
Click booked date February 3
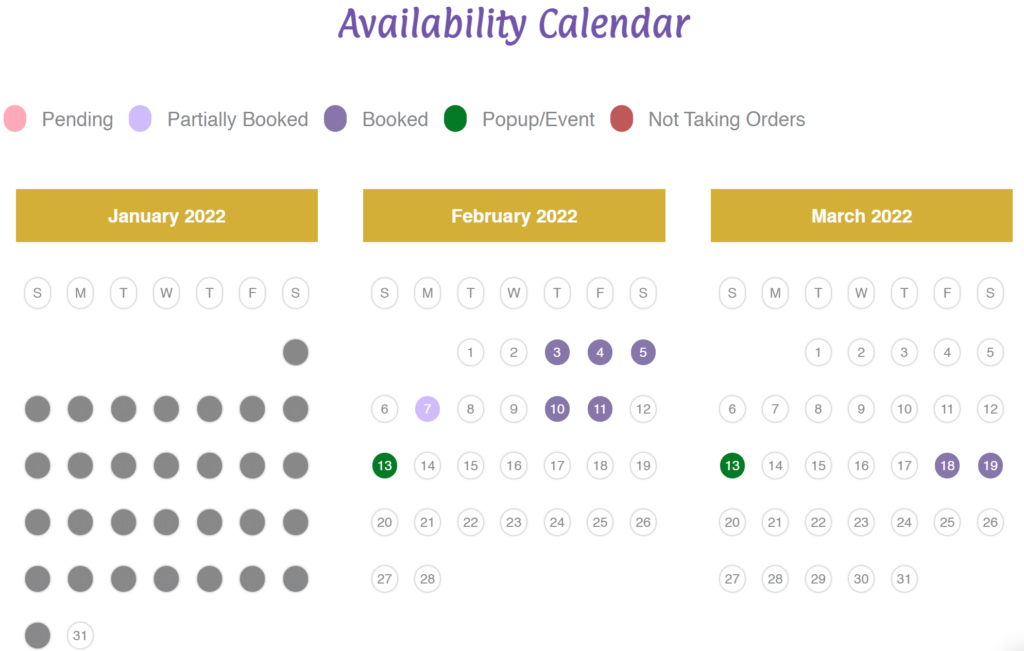(x=557, y=352)
